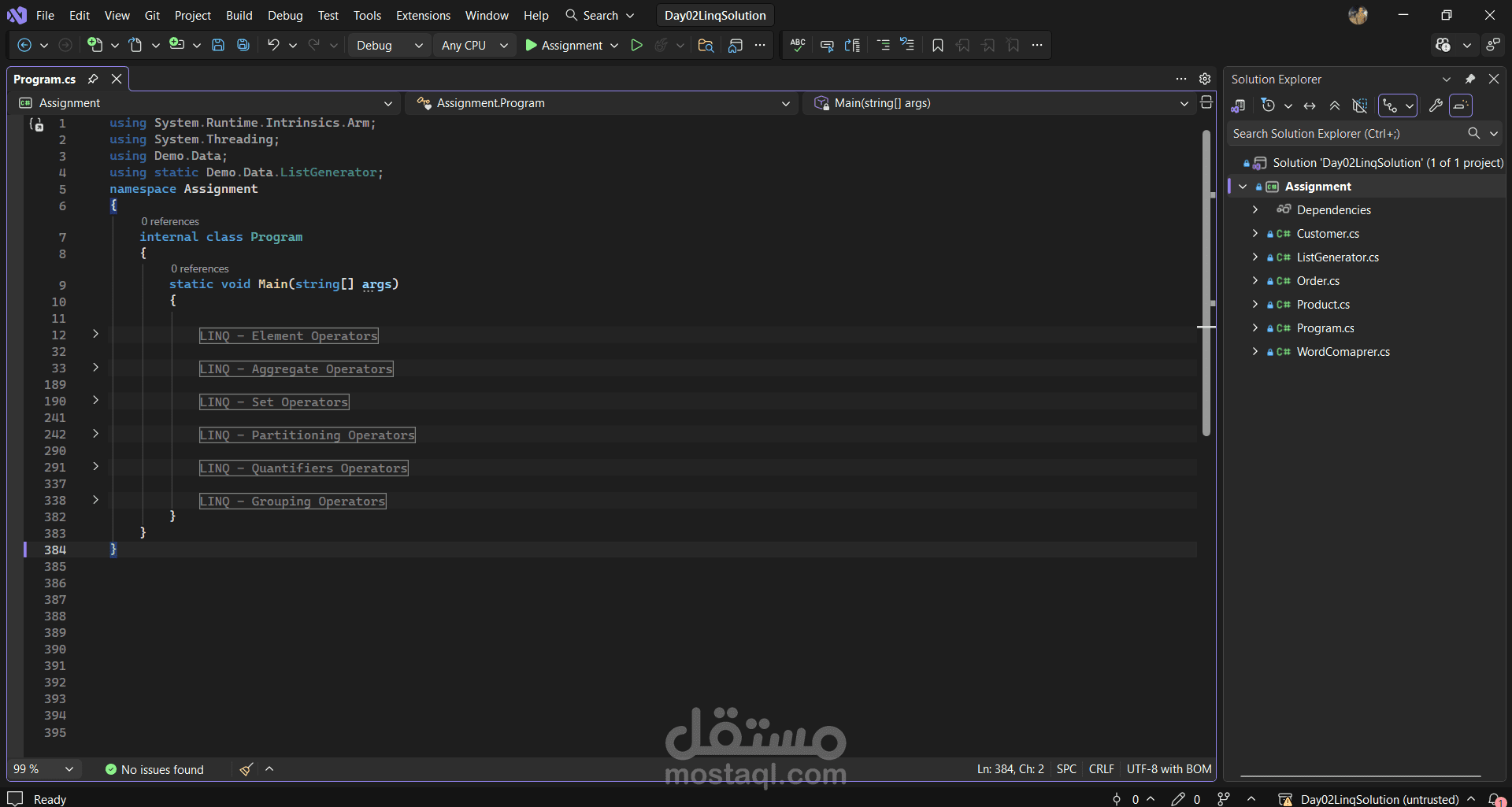
Task: Switch Solution Explorer views icon
Action: [x=1238, y=106]
